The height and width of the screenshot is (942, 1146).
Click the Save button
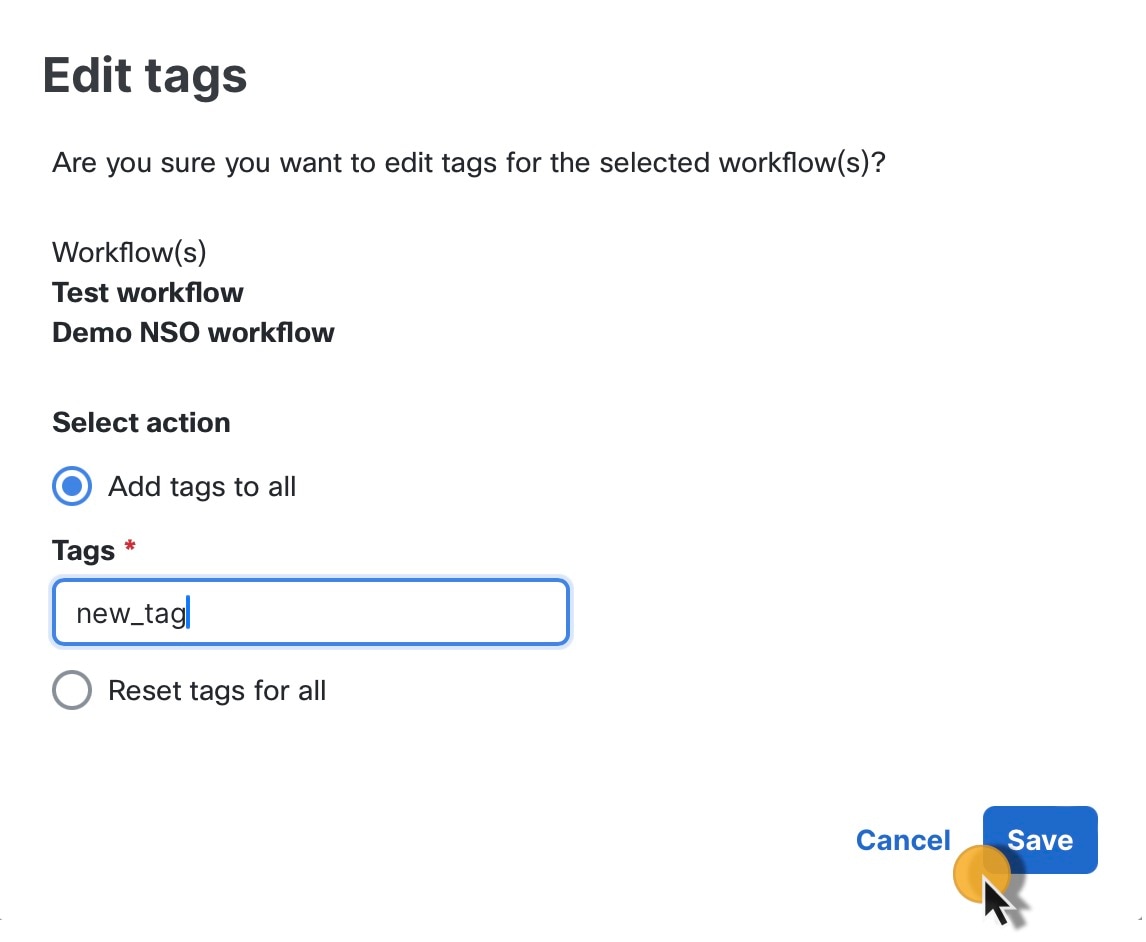click(1040, 840)
